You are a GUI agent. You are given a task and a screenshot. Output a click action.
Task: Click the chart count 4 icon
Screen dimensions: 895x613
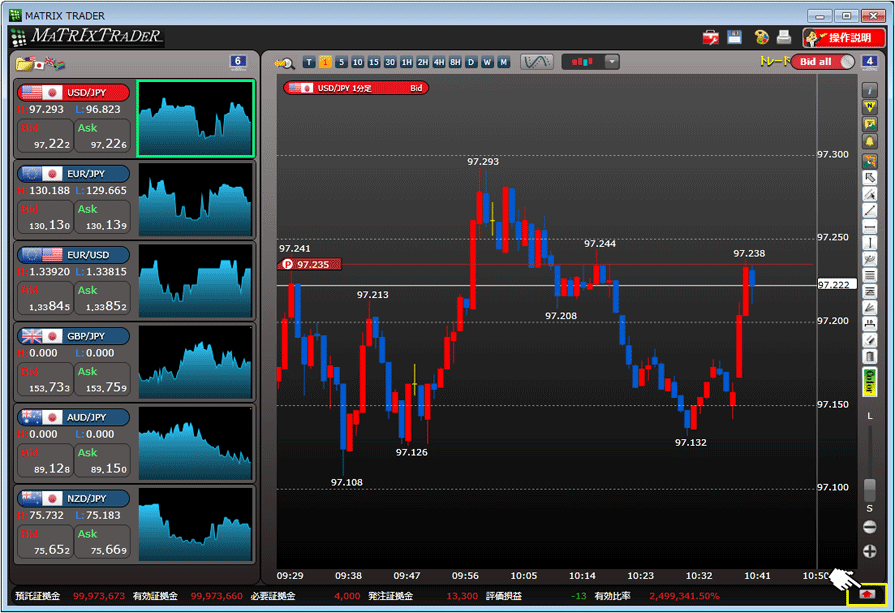point(869,62)
